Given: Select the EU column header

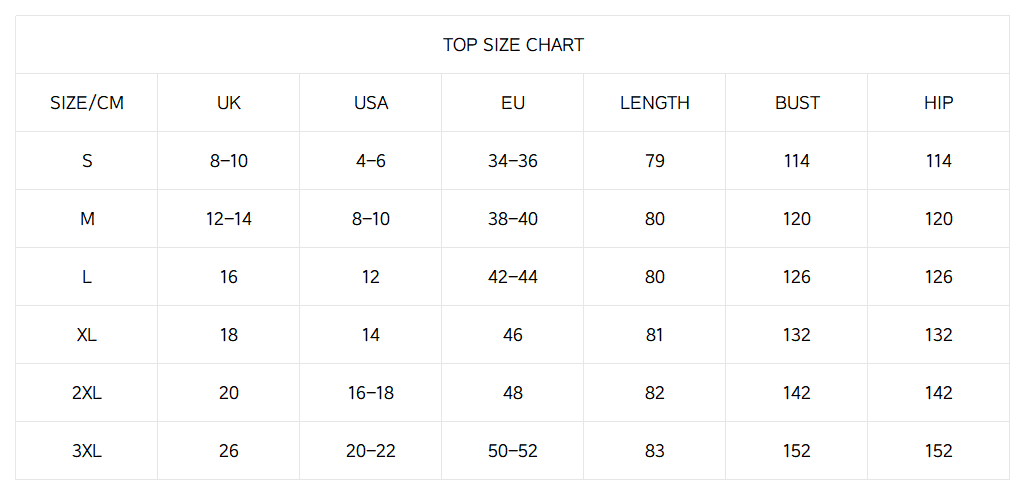Looking at the screenshot, I should point(513,103).
